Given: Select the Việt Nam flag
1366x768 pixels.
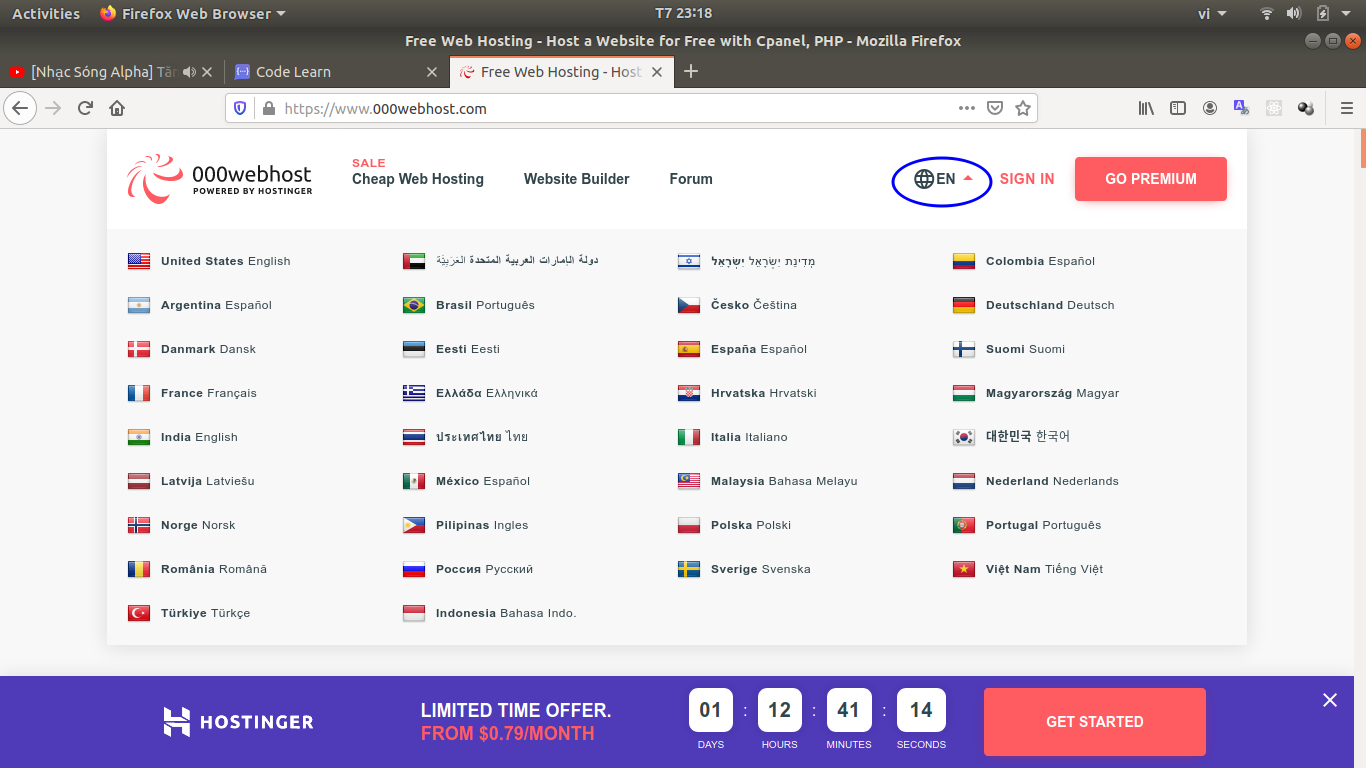Looking at the screenshot, I should click(964, 569).
